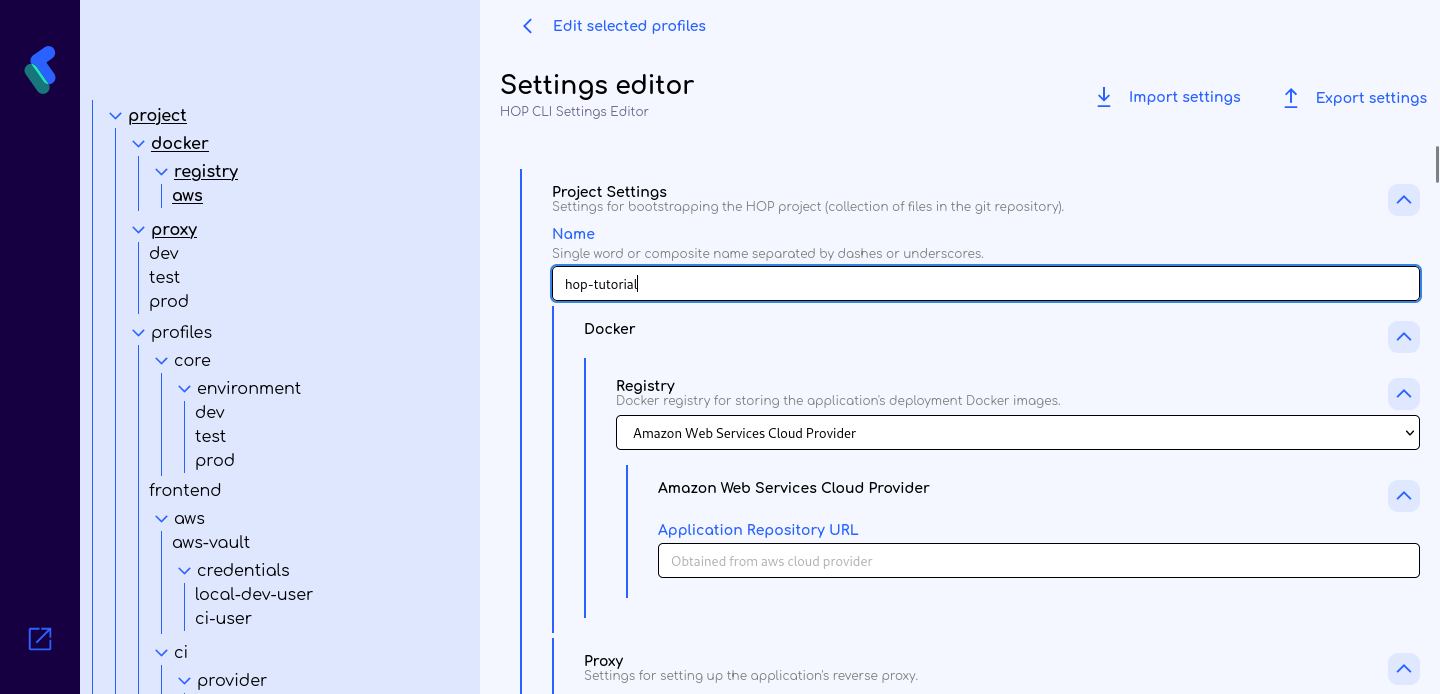The width and height of the screenshot is (1440, 694).
Task: Click the Name field label
Action: (x=573, y=234)
